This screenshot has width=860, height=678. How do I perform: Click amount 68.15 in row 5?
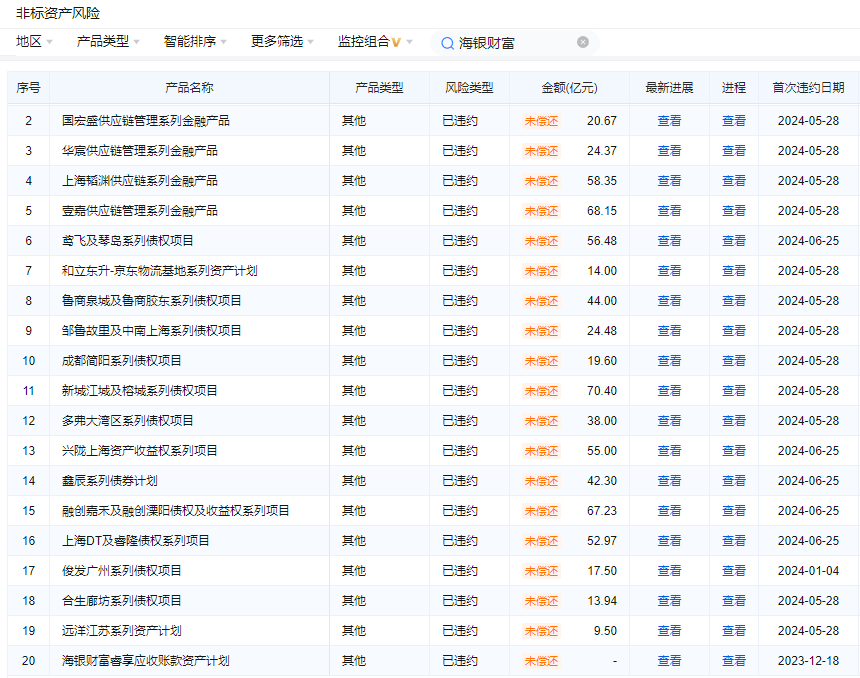(602, 211)
